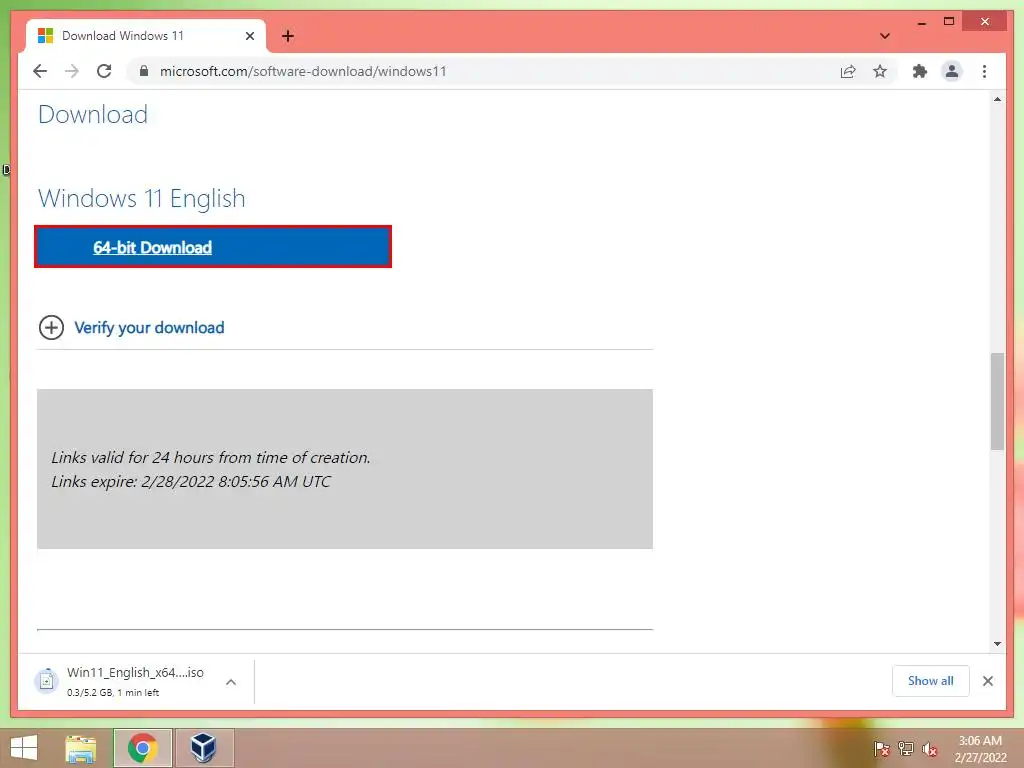Expand the Verify your download section

coord(52,327)
